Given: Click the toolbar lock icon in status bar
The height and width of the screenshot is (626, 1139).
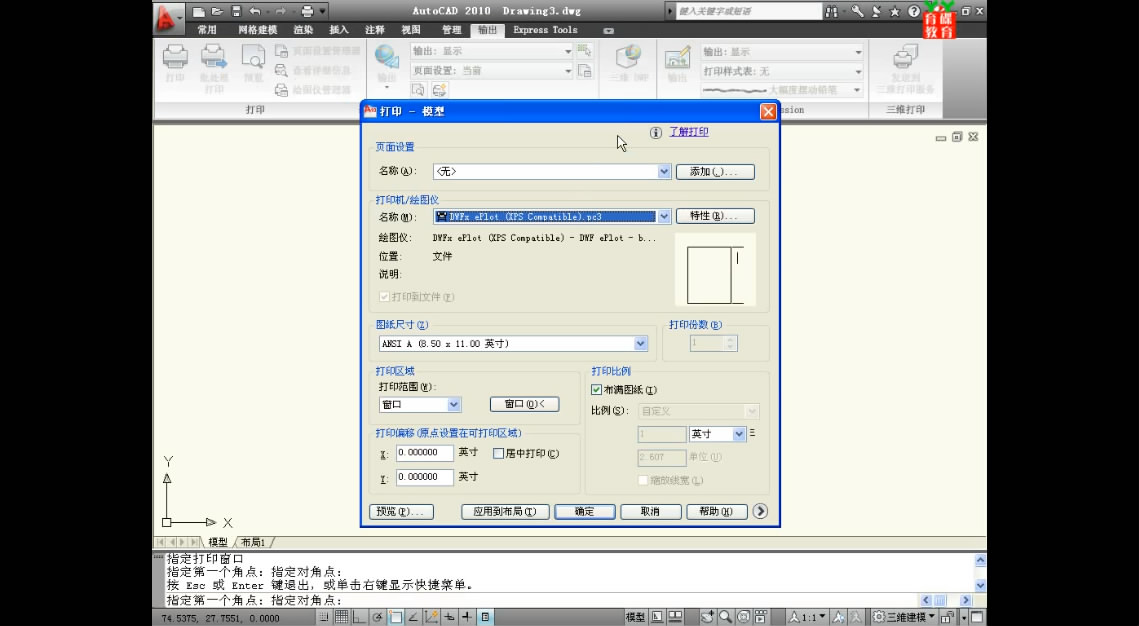Looking at the screenshot, I should point(947,617).
